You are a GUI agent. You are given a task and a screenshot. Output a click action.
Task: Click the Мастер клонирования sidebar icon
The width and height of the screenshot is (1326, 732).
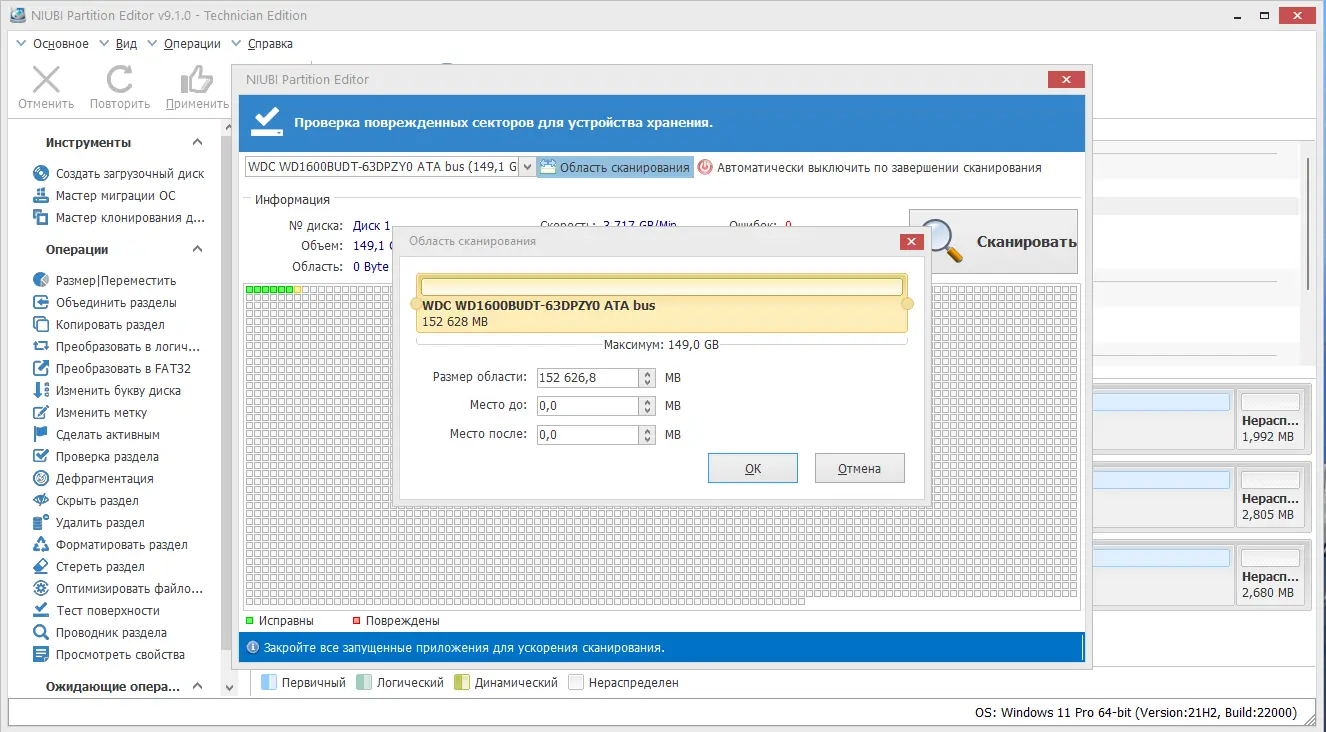click(x=41, y=217)
